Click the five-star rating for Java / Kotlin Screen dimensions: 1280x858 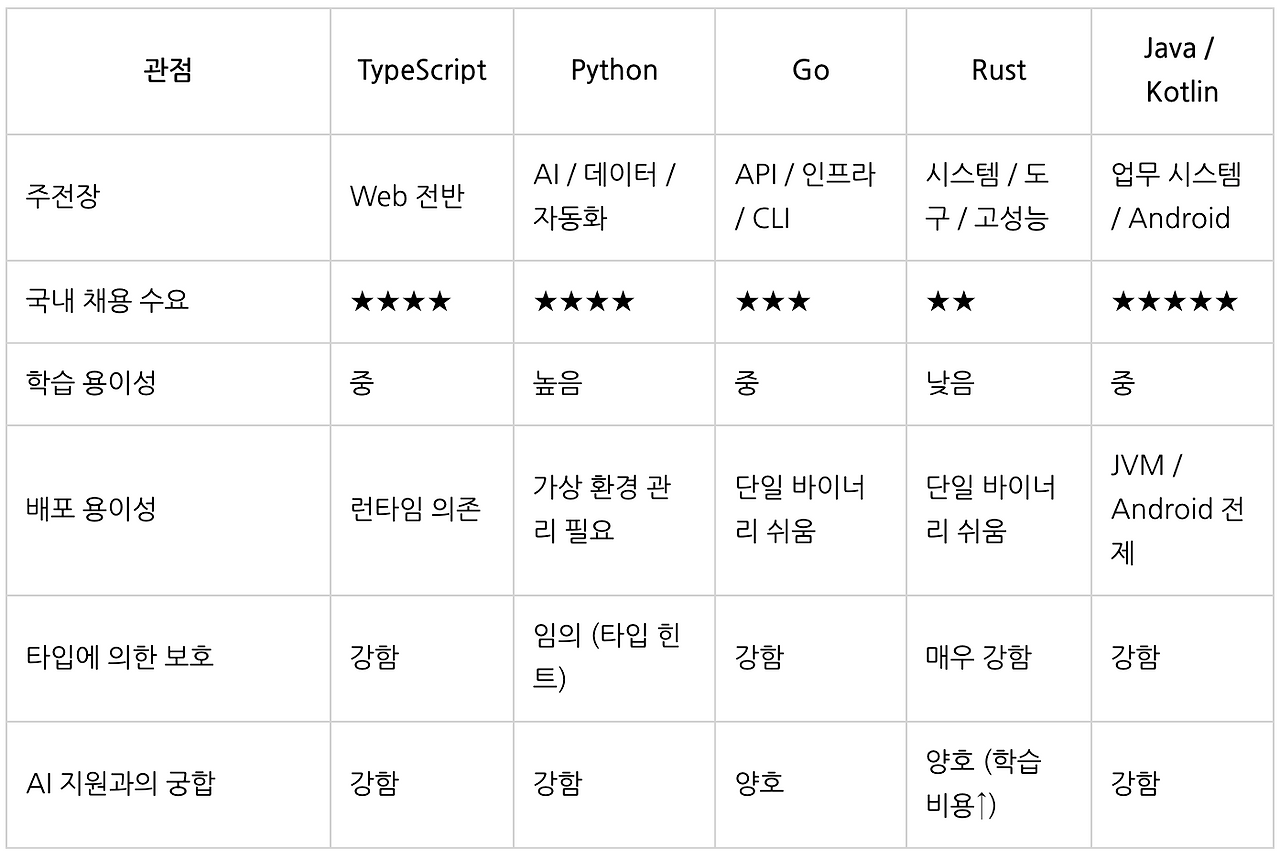click(1174, 301)
